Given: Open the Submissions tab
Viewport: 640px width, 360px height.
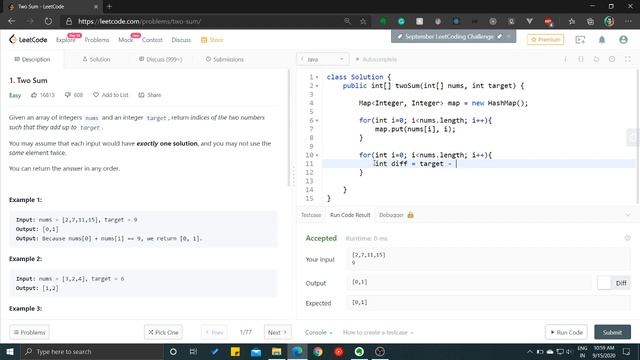Looking at the screenshot, I should click(x=224, y=59).
